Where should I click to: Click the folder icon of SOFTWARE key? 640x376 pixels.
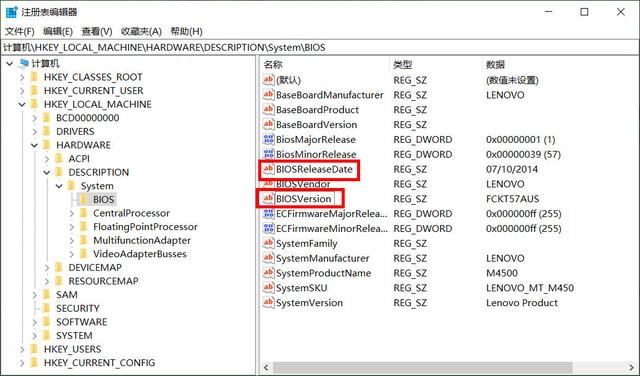tap(47, 322)
